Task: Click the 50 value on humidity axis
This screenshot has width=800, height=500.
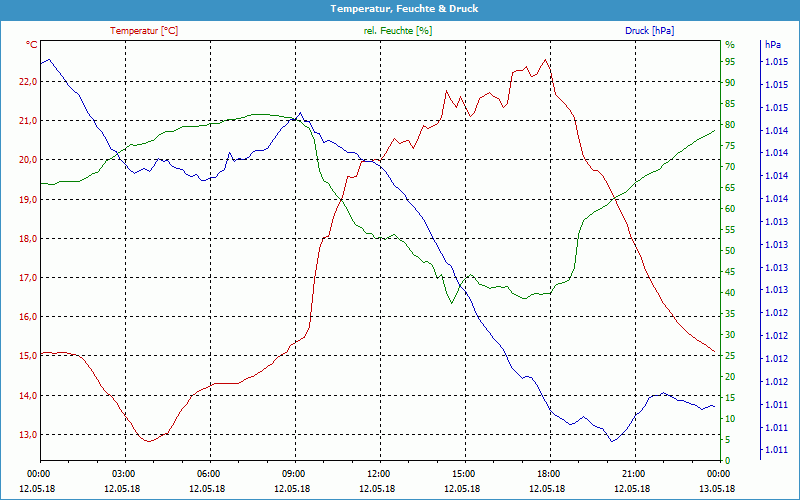Action: (730, 251)
